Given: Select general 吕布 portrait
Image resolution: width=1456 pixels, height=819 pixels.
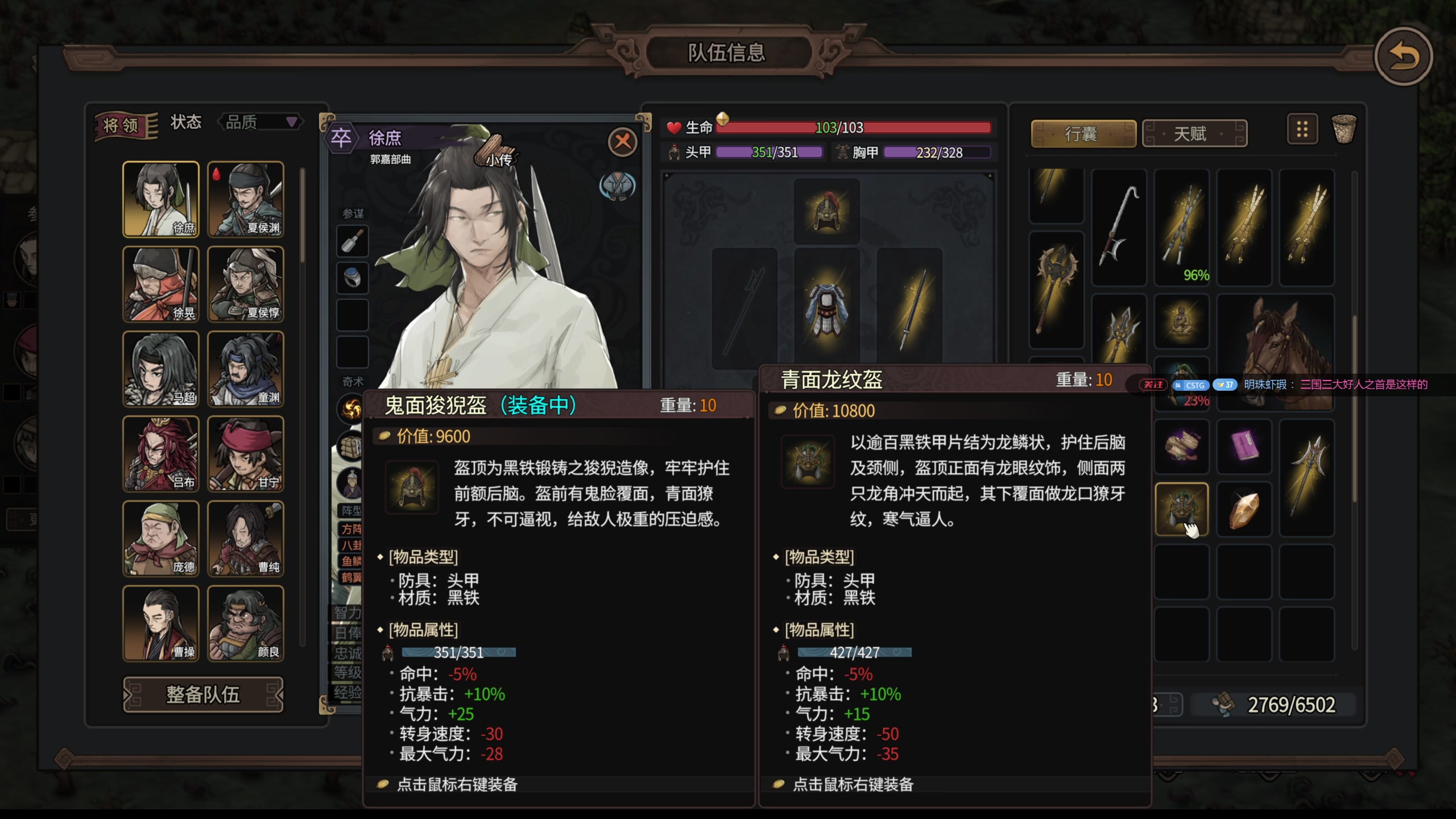Looking at the screenshot, I should (161, 453).
